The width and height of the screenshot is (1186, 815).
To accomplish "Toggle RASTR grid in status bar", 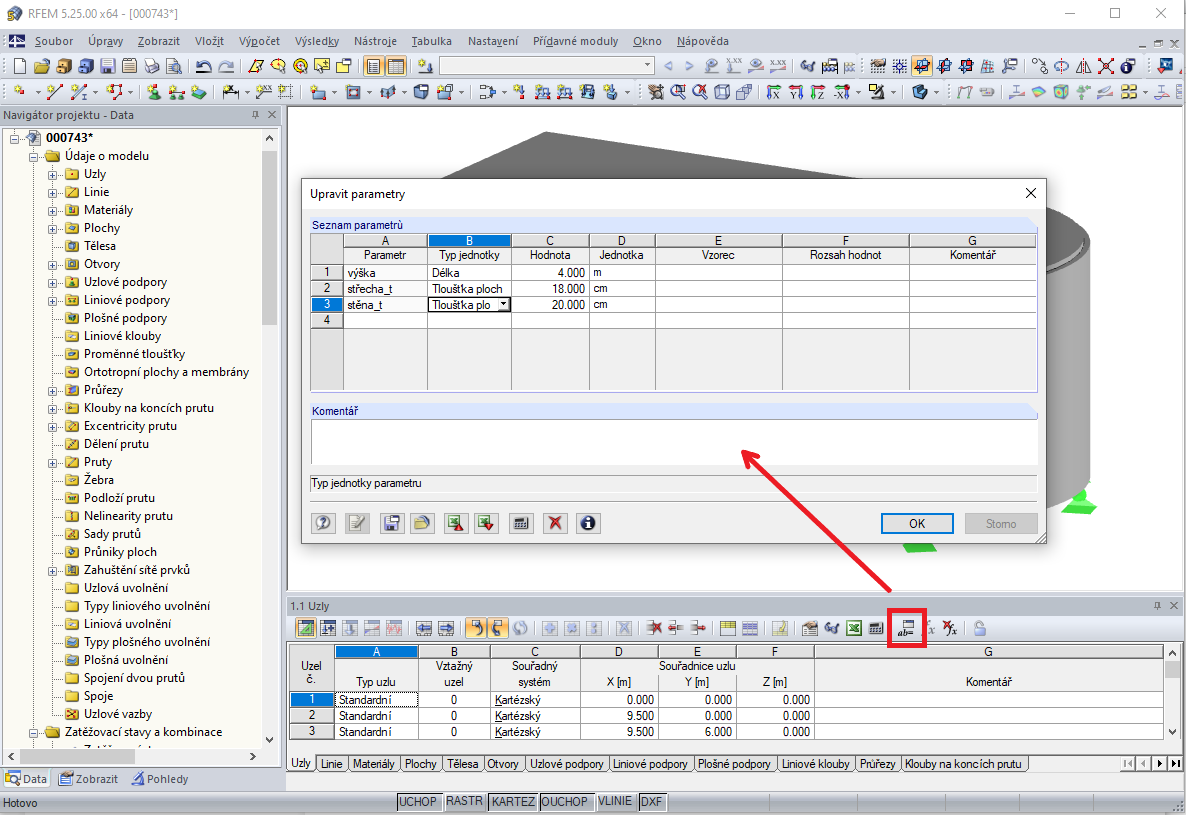I will click(464, 801).
